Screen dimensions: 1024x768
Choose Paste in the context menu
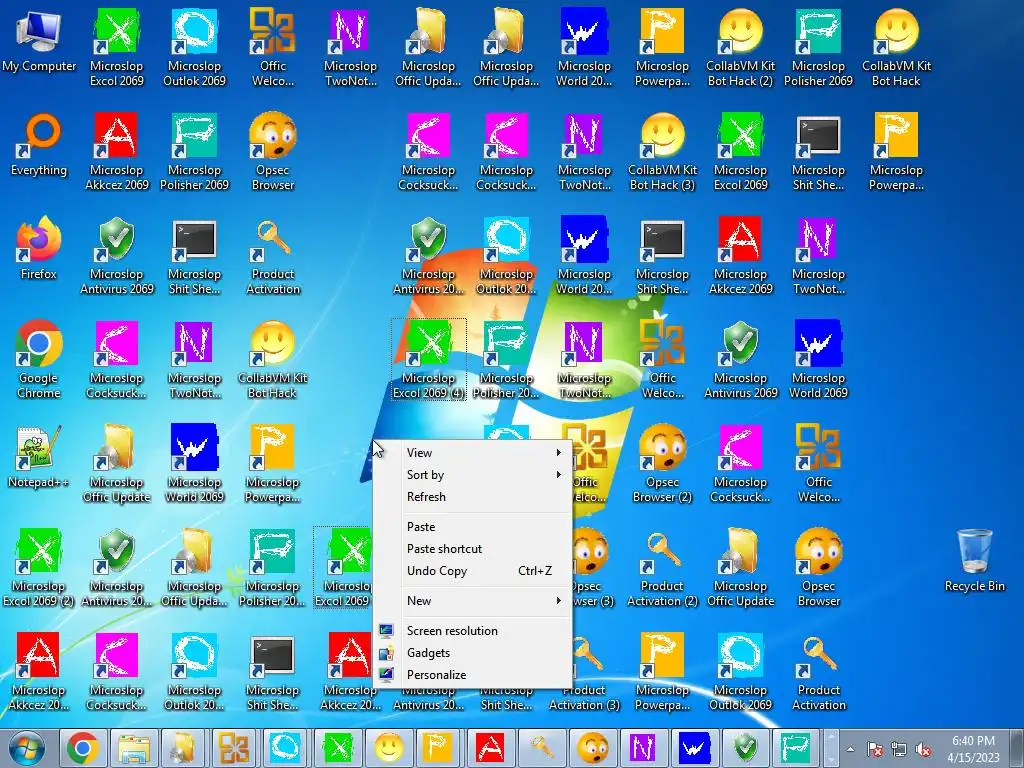[x=473, y=527]
